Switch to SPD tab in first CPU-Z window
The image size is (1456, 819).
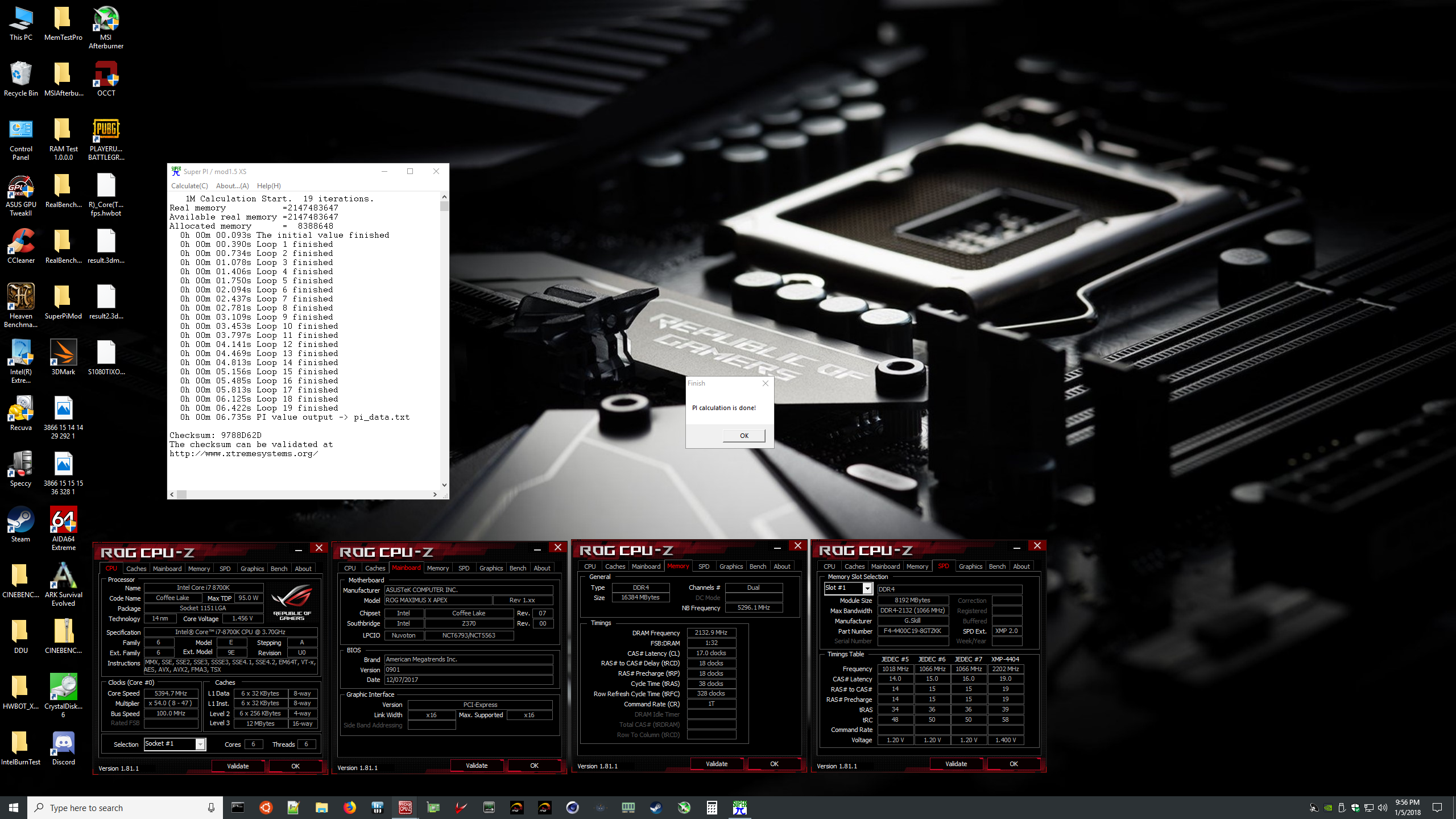(225, 569)
